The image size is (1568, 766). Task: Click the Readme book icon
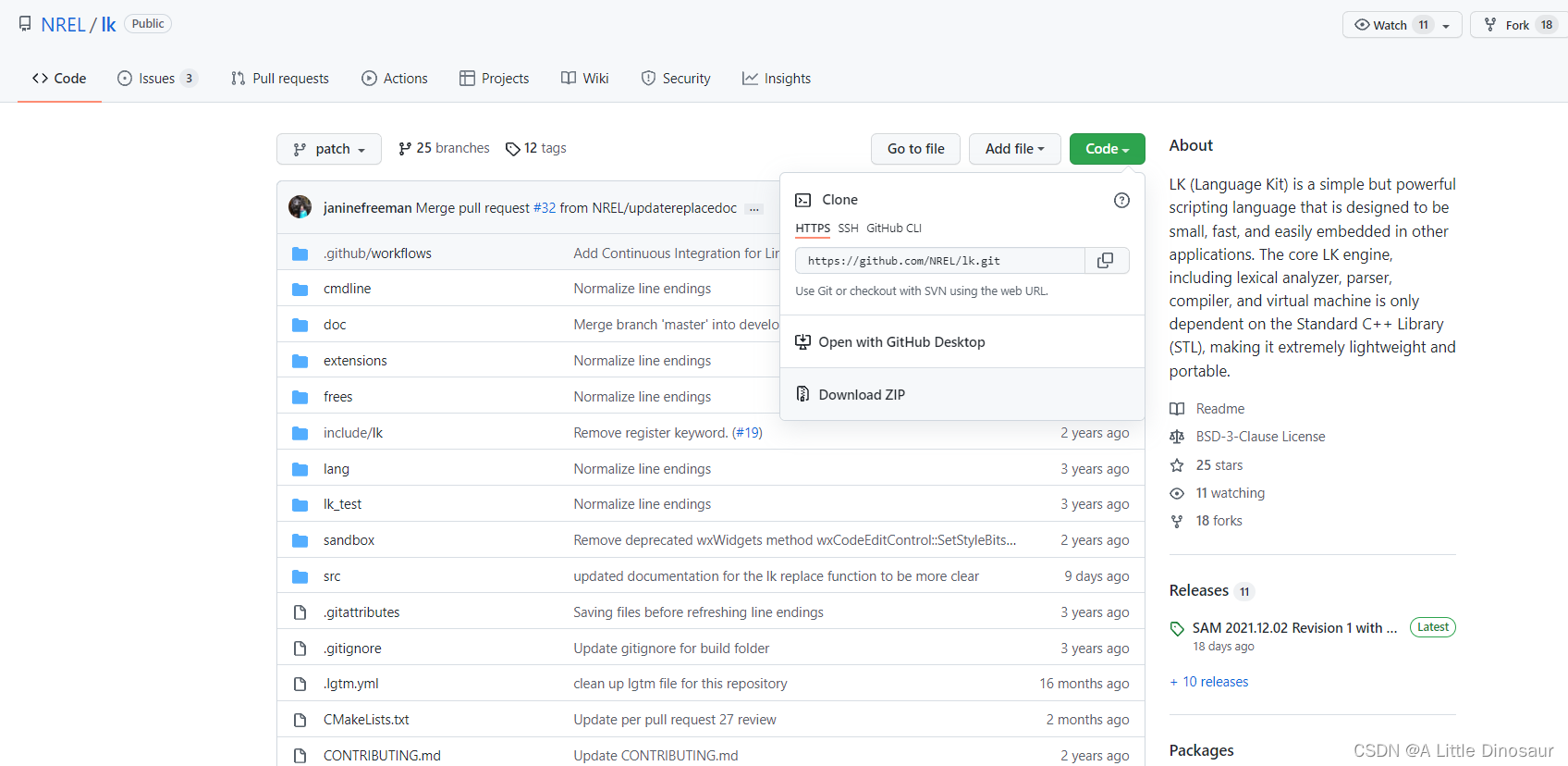[1177, 409]
